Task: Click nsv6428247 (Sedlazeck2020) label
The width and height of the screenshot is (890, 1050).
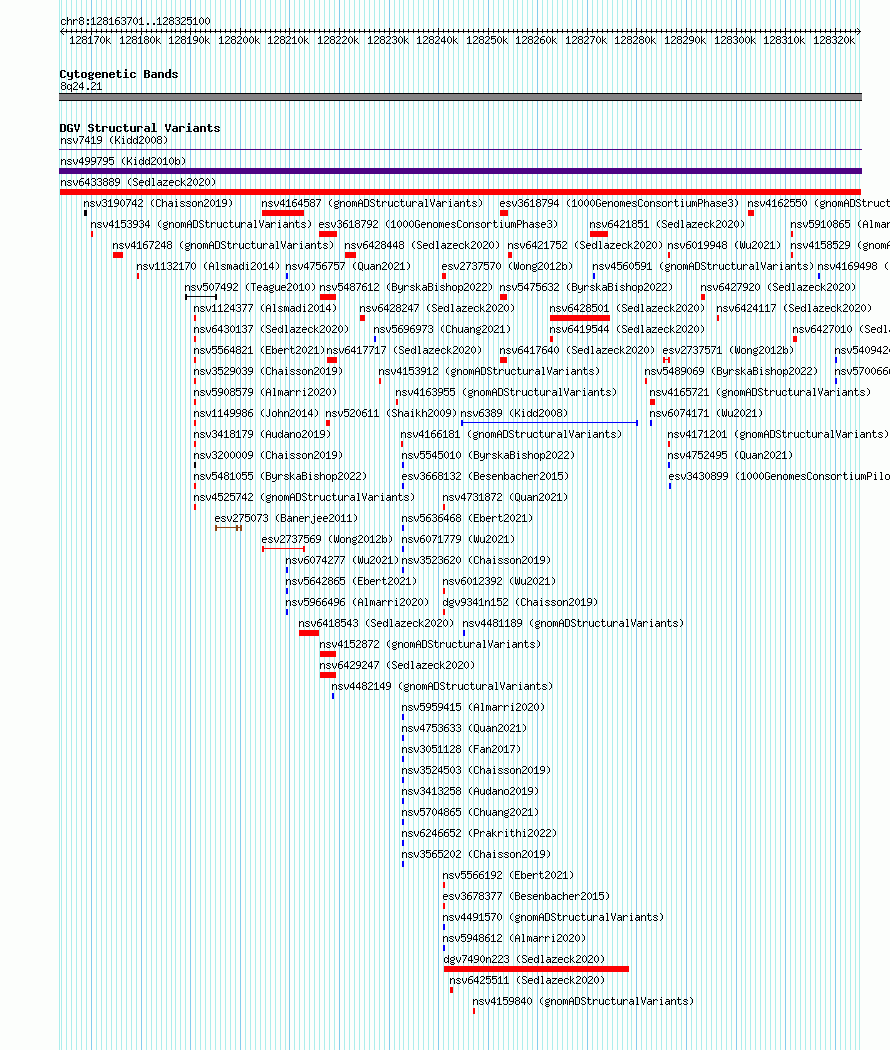Action: point(437,308)
